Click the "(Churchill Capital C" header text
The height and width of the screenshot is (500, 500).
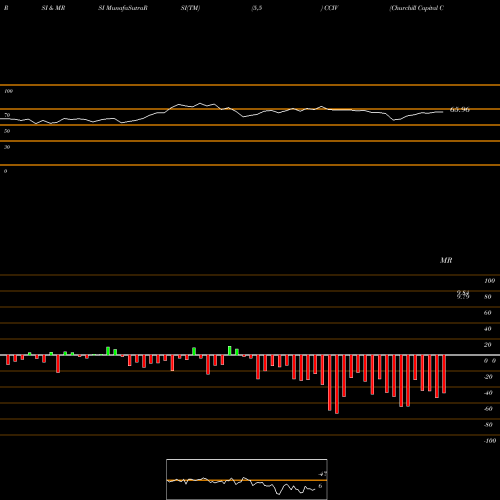coord(417,8)
